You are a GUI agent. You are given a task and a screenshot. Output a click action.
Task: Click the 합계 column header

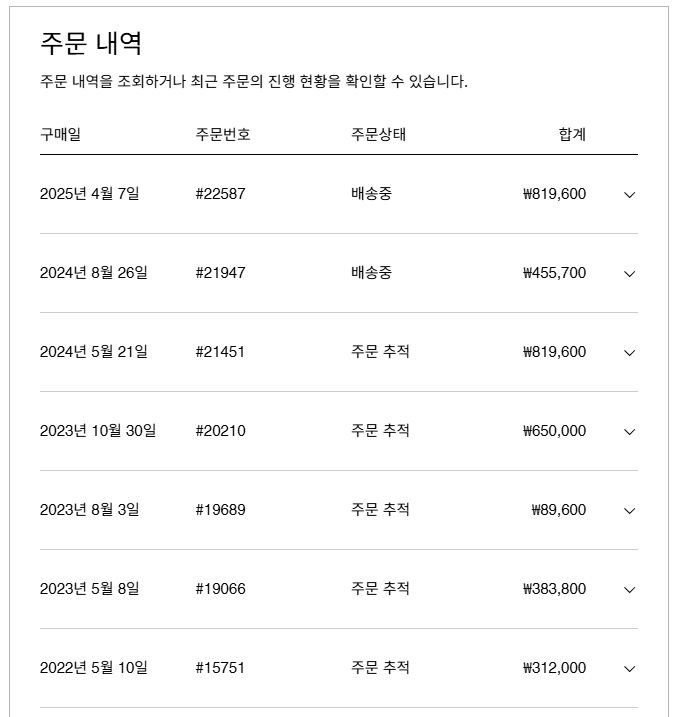pos(572,134)
